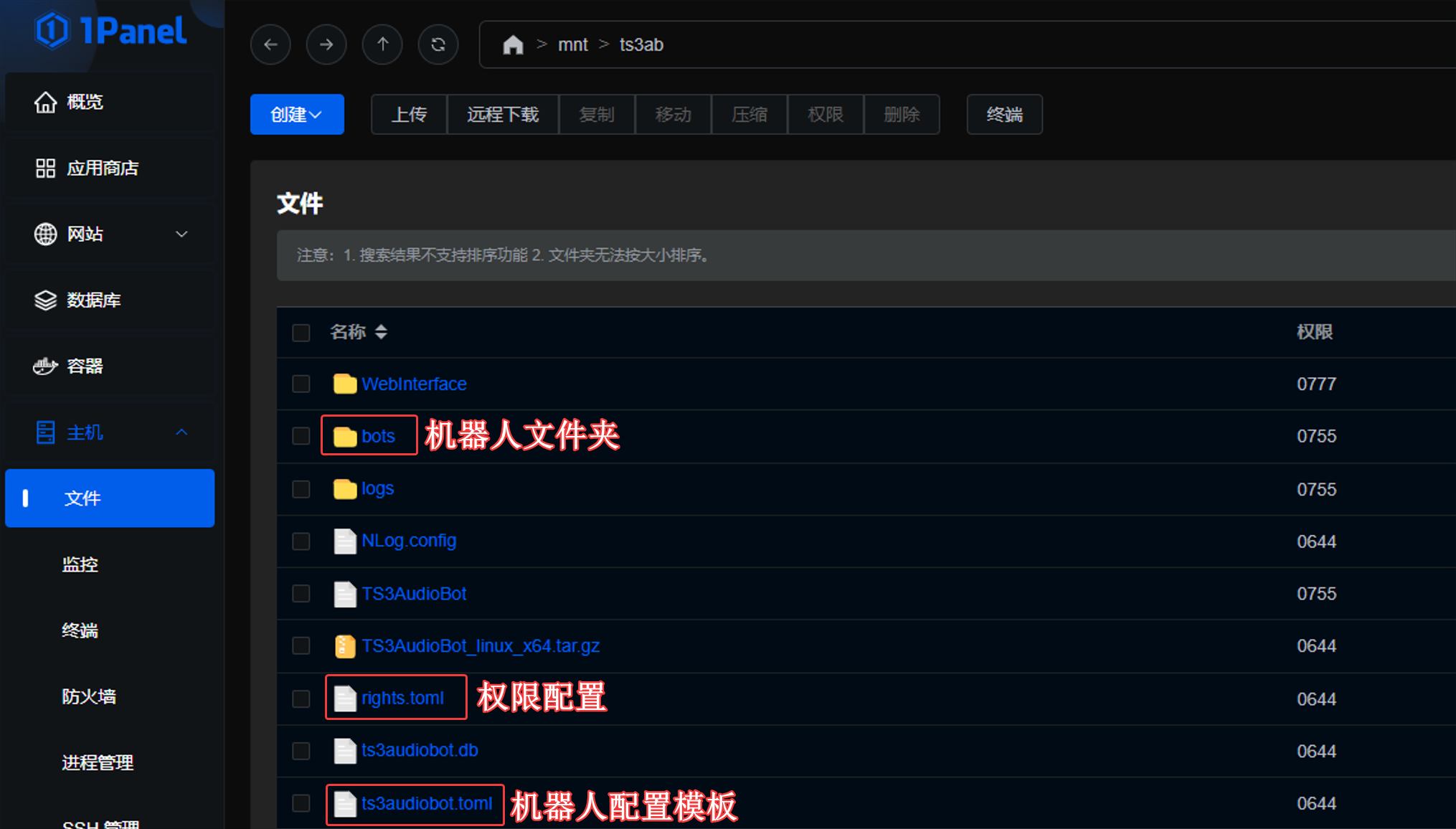Image resolution: width=1456 pixels, height=829 pixels.
Task: Check the bots row checkbox
Action: pos(301,436)
